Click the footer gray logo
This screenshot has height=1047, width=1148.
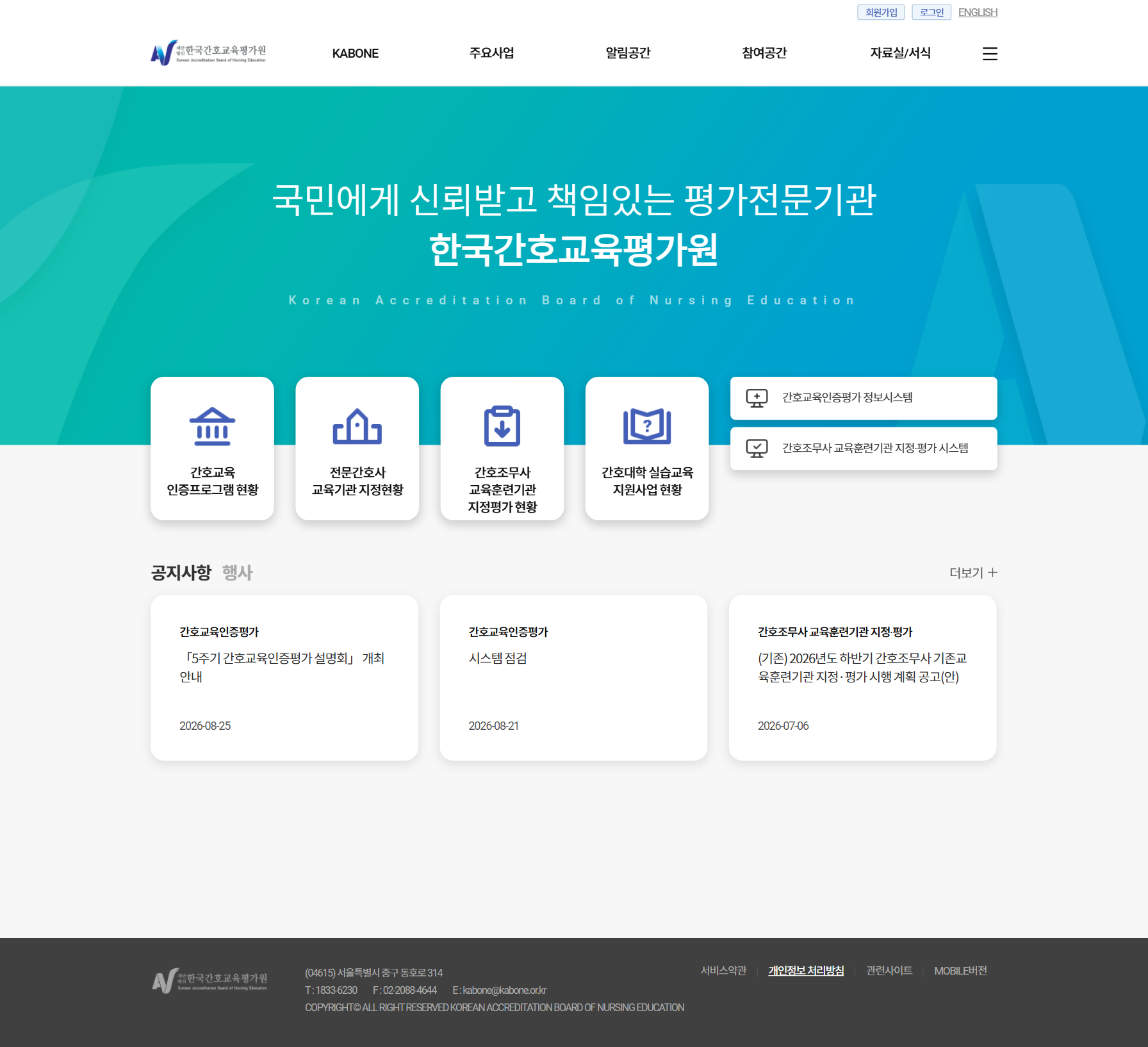209,980
